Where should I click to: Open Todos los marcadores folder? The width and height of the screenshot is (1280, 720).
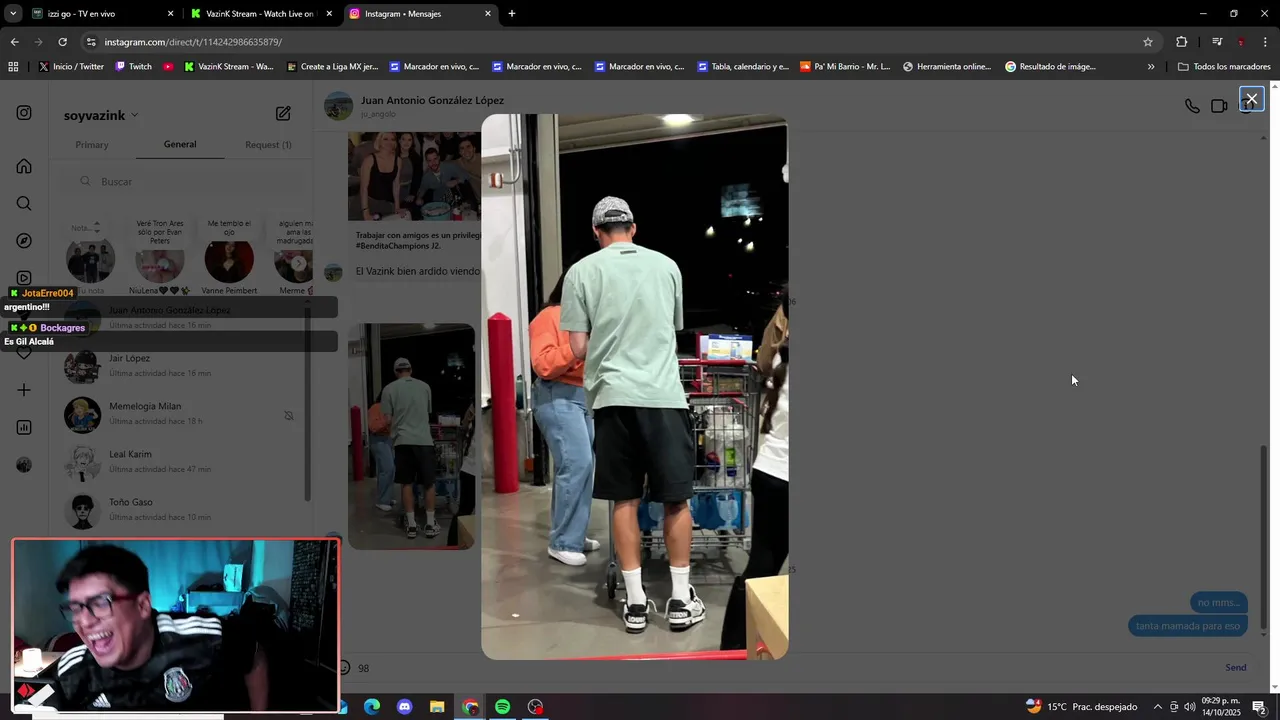click(x=1224, y=67)
